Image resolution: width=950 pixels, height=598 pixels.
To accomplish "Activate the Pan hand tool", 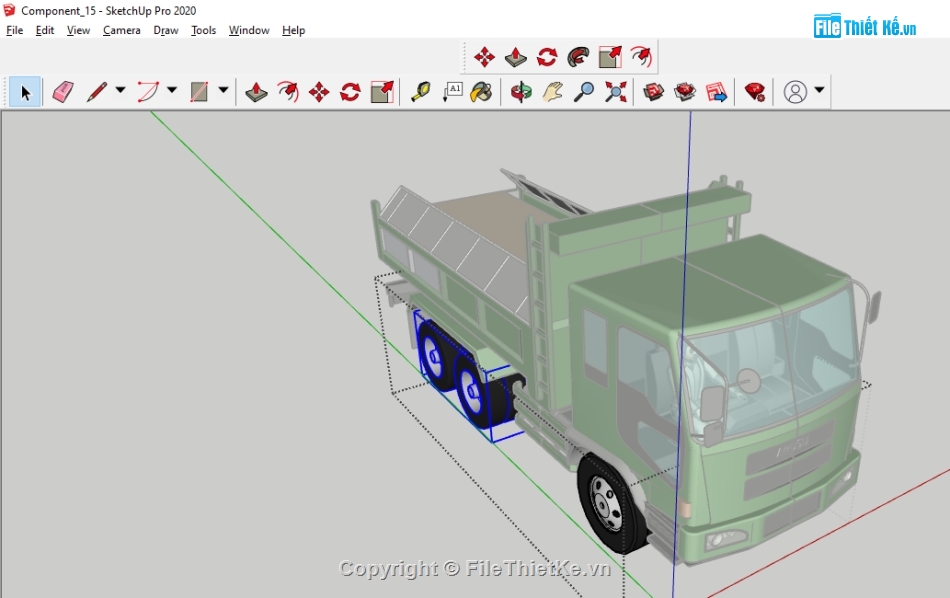I will (x=552, y=92).
